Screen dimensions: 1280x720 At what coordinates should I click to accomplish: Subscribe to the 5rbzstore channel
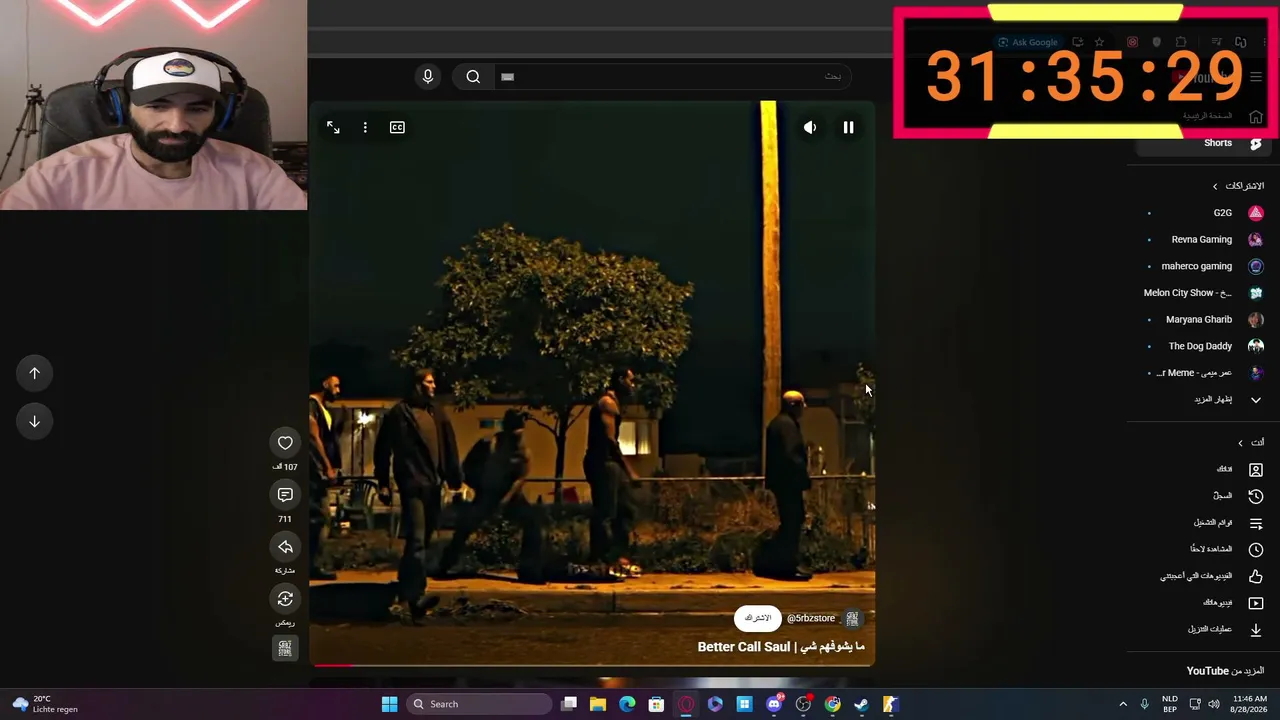758,618
